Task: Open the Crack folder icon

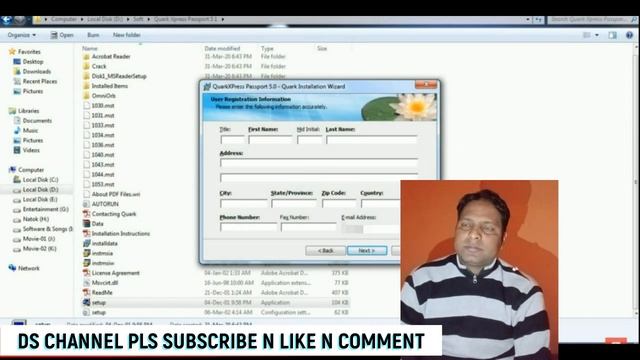Action: coord(87,66)
